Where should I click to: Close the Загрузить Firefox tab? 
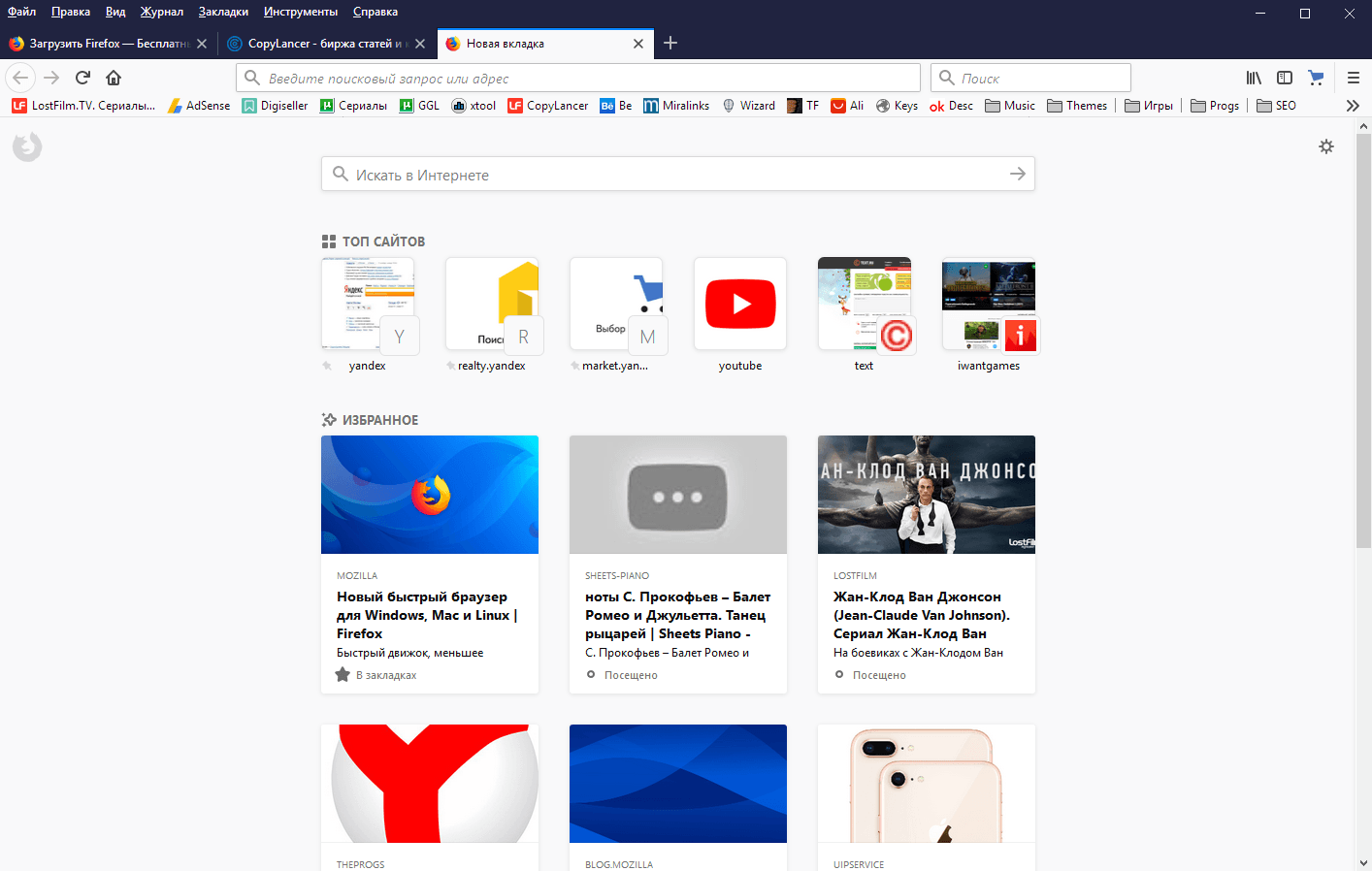pos(202,44)
